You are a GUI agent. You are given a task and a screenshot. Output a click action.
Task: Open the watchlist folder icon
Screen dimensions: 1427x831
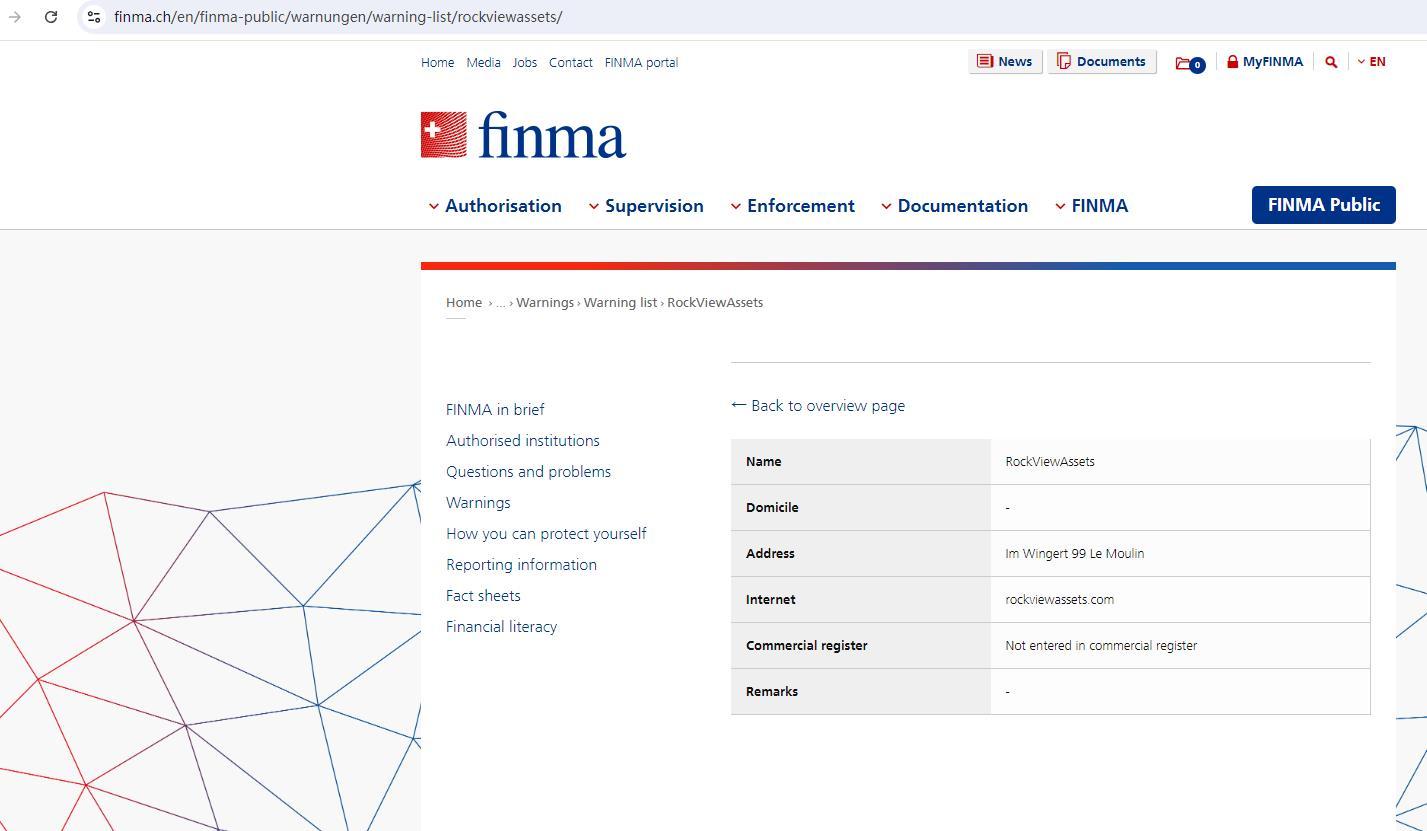[x=1189, y=63]
